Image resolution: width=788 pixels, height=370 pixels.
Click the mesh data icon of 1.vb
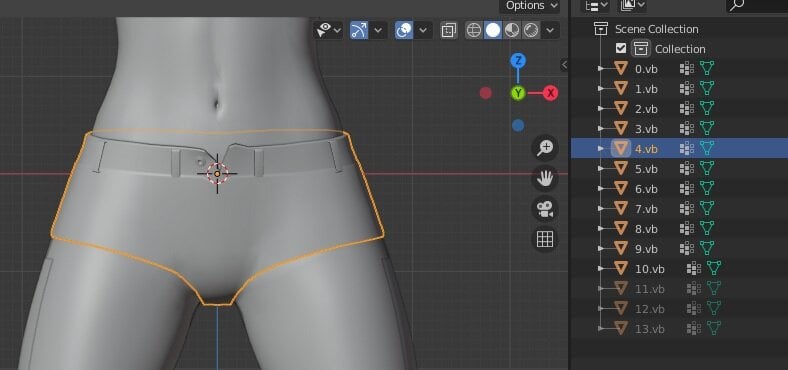(x=707, y=88)
